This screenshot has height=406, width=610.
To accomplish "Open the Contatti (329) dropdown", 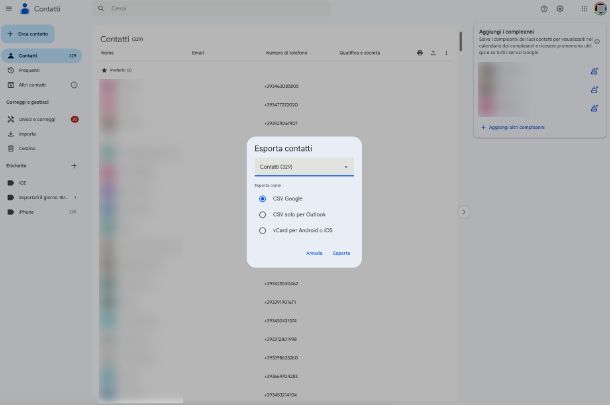I will point(304,166).
